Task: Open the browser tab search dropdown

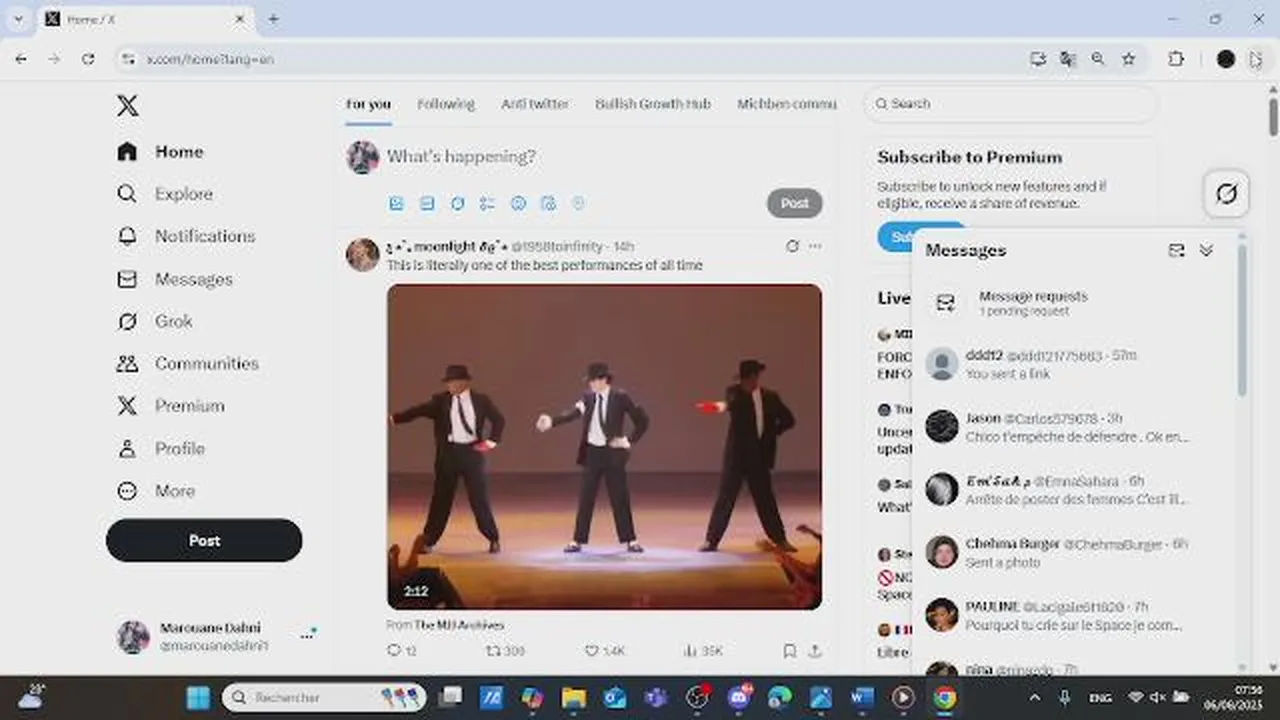Action: point(17,19)
